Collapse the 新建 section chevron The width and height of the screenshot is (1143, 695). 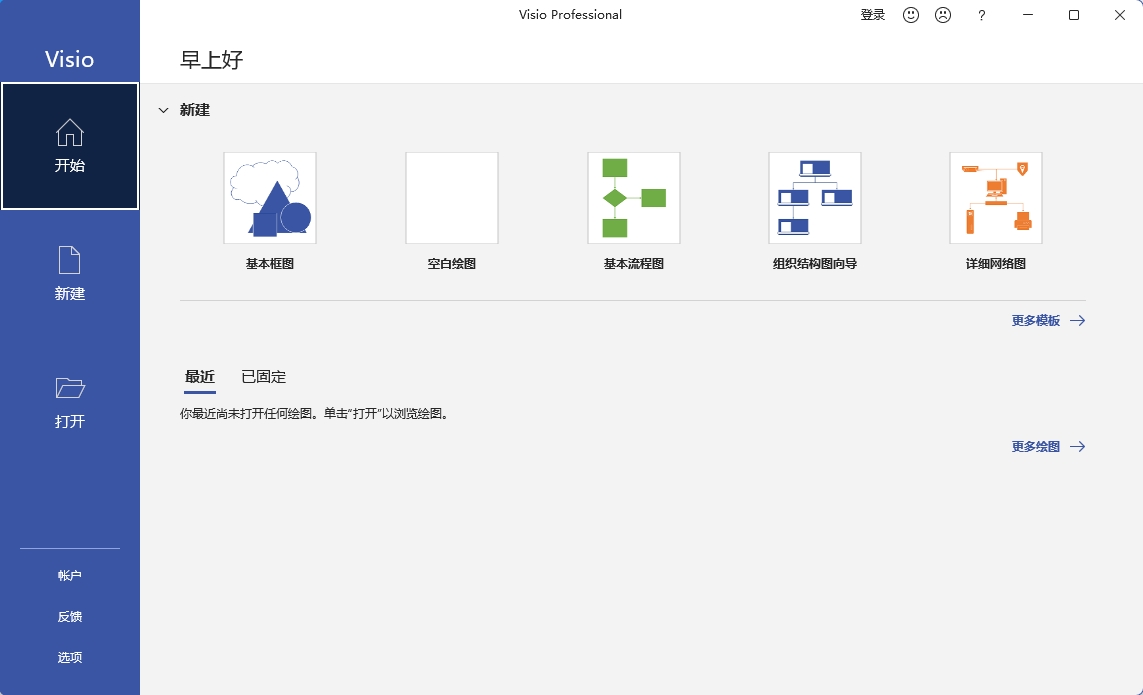point(163,110)
